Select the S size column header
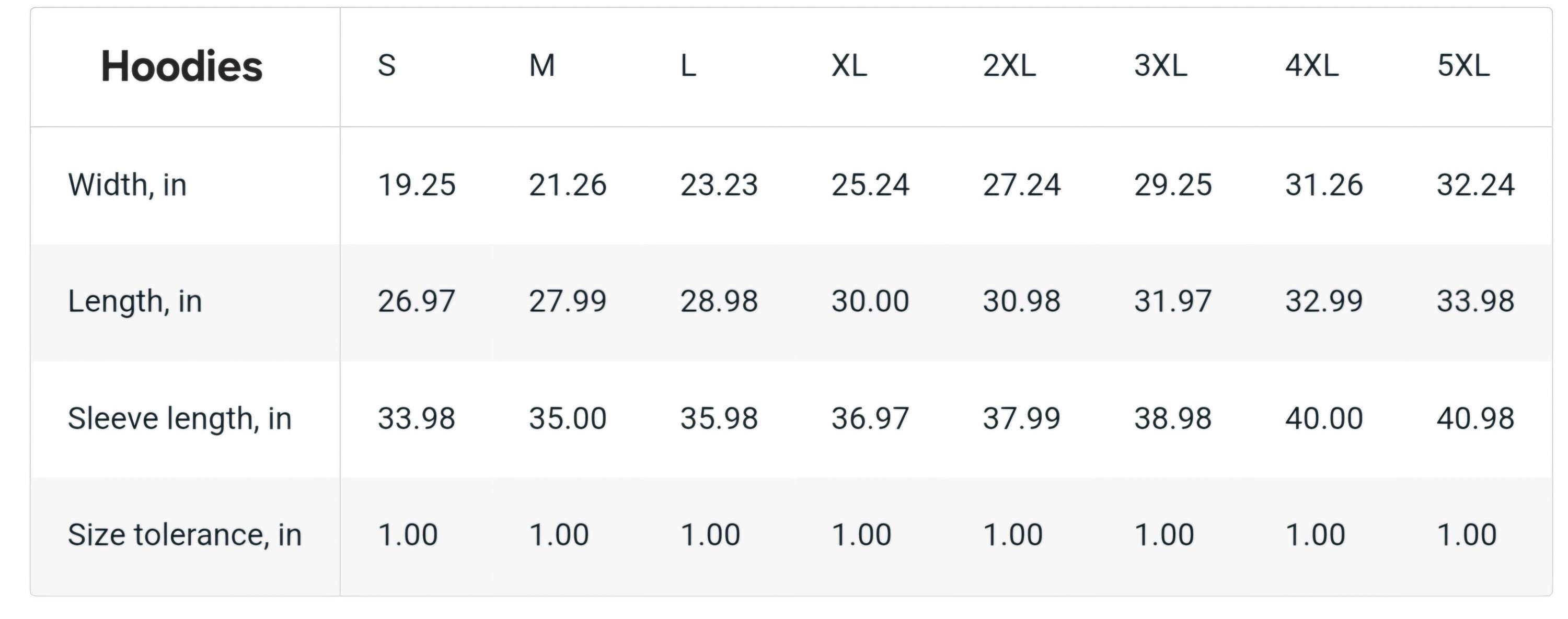Image resolution: width=1568 pixels, height=619 pixels. 387,66
